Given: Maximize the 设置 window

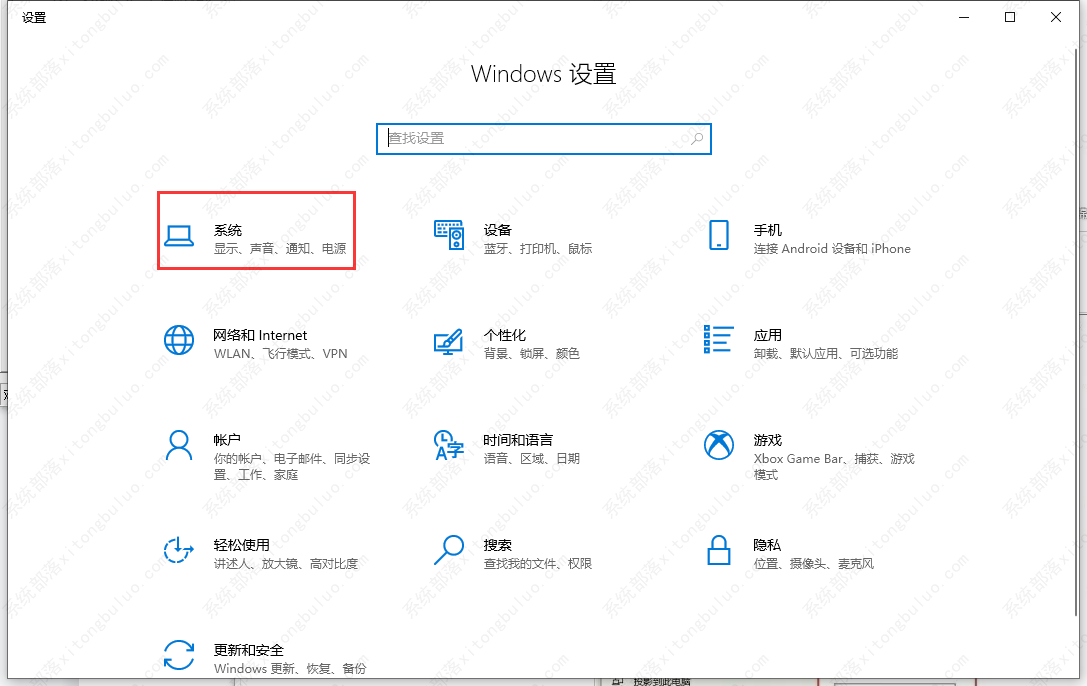Looking at the screenshot, I should [x=1010, y=17].
